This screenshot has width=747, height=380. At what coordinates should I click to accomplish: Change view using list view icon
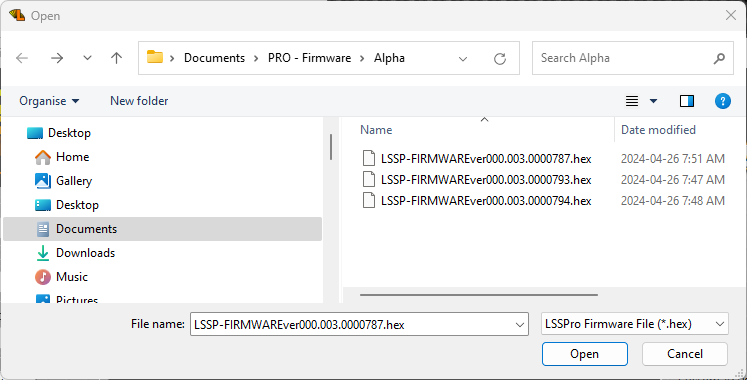coord(632,101)
